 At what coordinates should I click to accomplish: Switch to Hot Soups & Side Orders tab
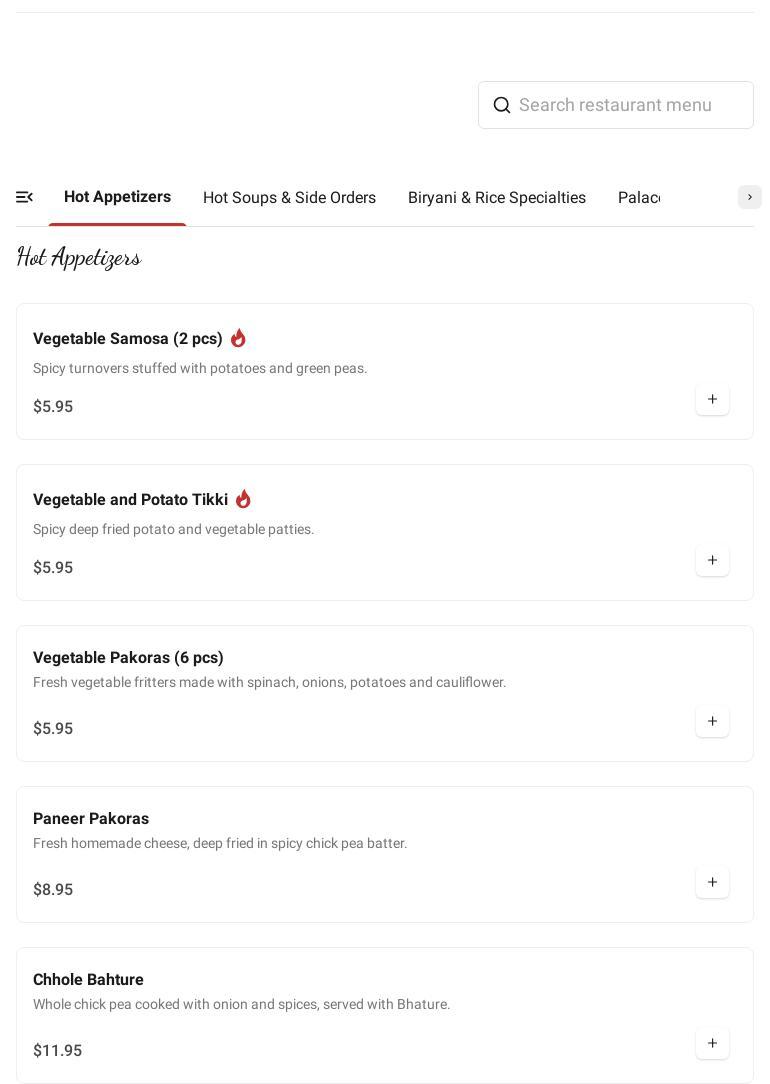pyautogui.click(x=289, y=198)
